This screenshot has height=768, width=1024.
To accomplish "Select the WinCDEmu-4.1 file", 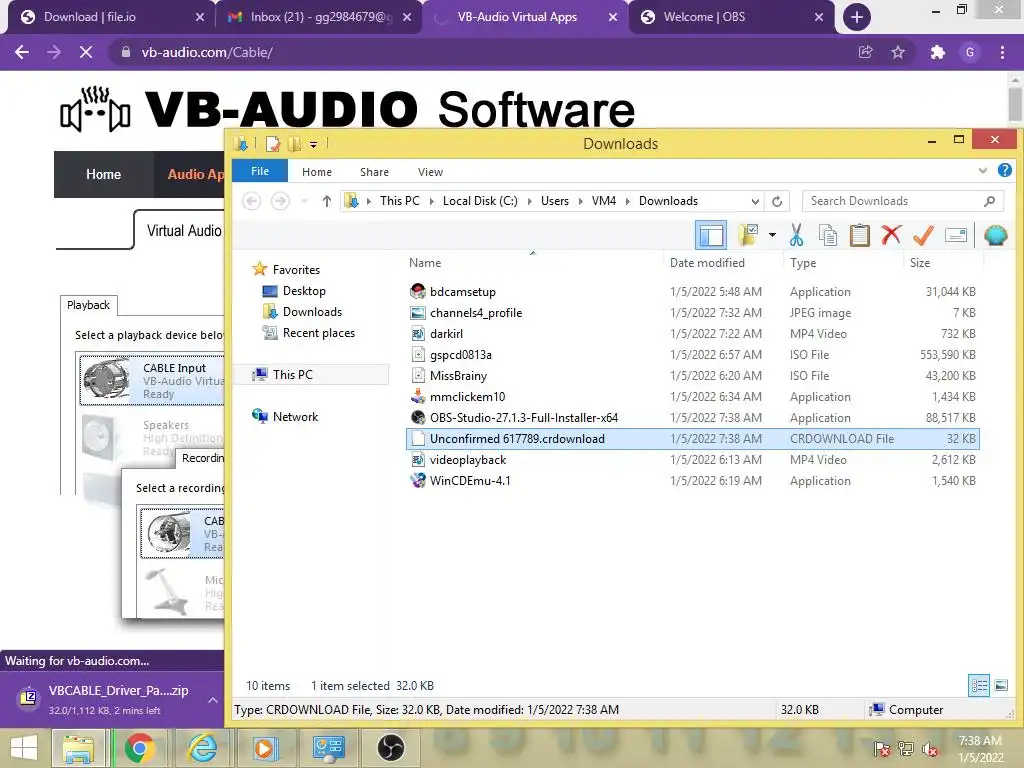I will coord(692,481).
